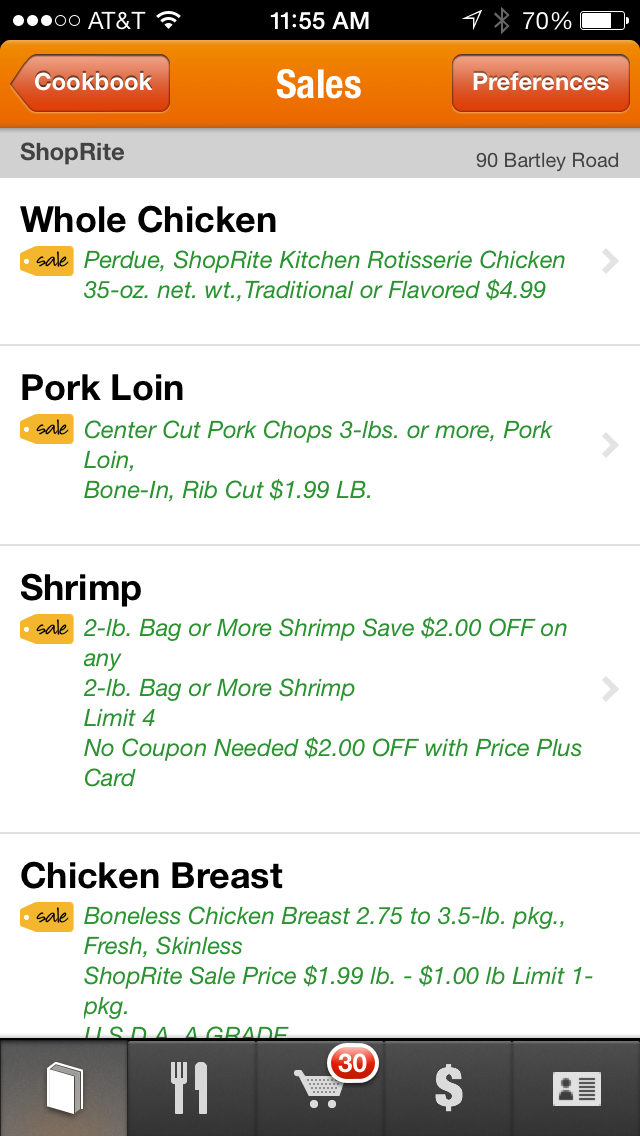
Task: Tap the sale tag beside Whole Chicken
Action: pyautogui.click(x=47, y=261)
